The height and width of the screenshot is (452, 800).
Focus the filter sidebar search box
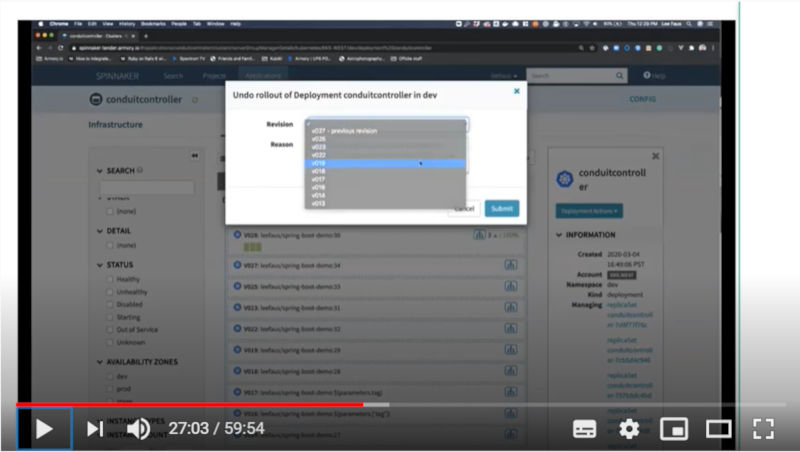(147, 187)
